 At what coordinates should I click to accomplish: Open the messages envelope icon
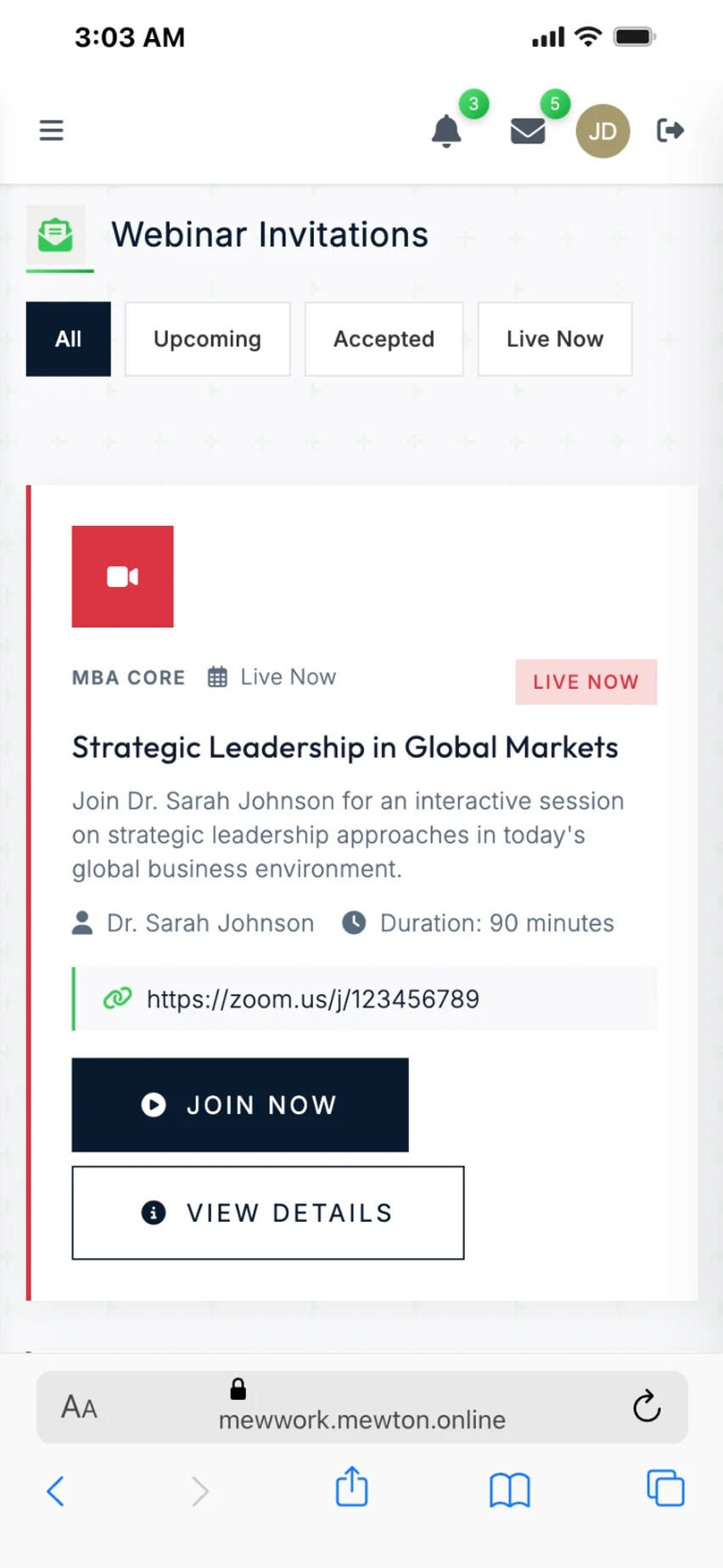click(528, 132)
